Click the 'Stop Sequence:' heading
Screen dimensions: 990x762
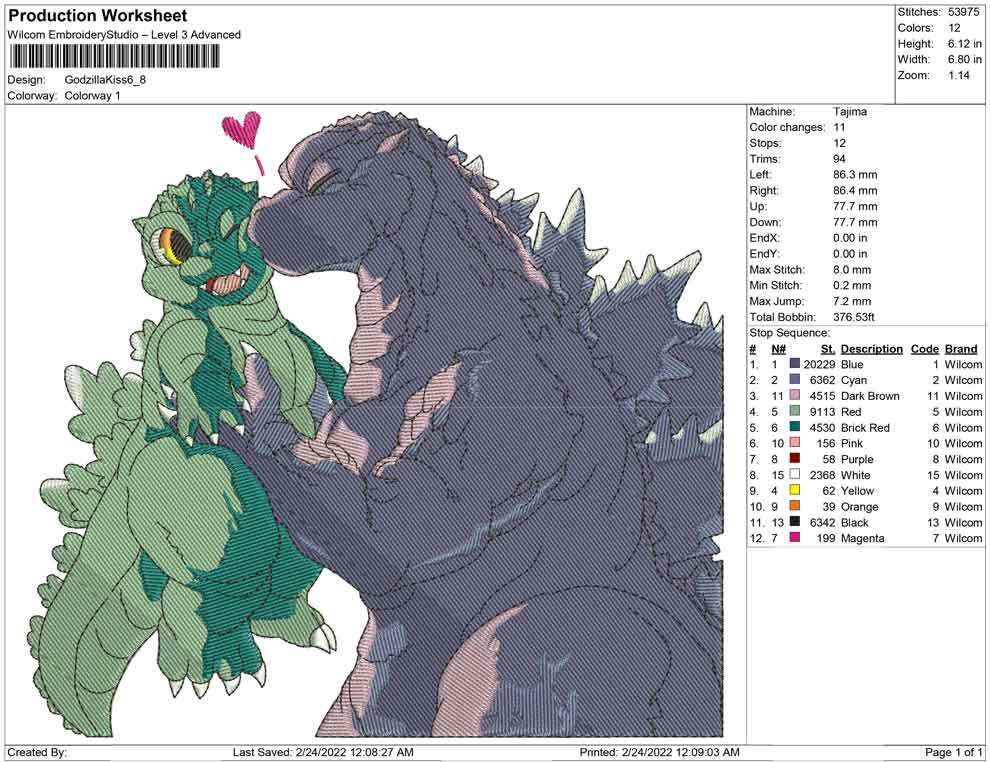click(790, 333)
